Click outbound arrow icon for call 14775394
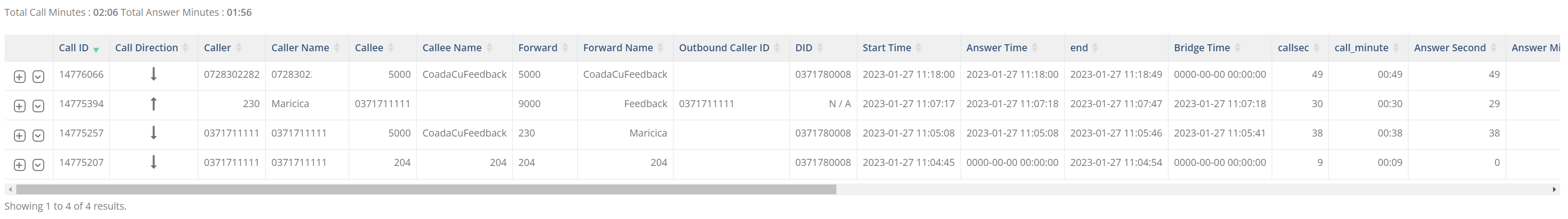This screenshot has height=219, width=1568. tap(153, 104)
